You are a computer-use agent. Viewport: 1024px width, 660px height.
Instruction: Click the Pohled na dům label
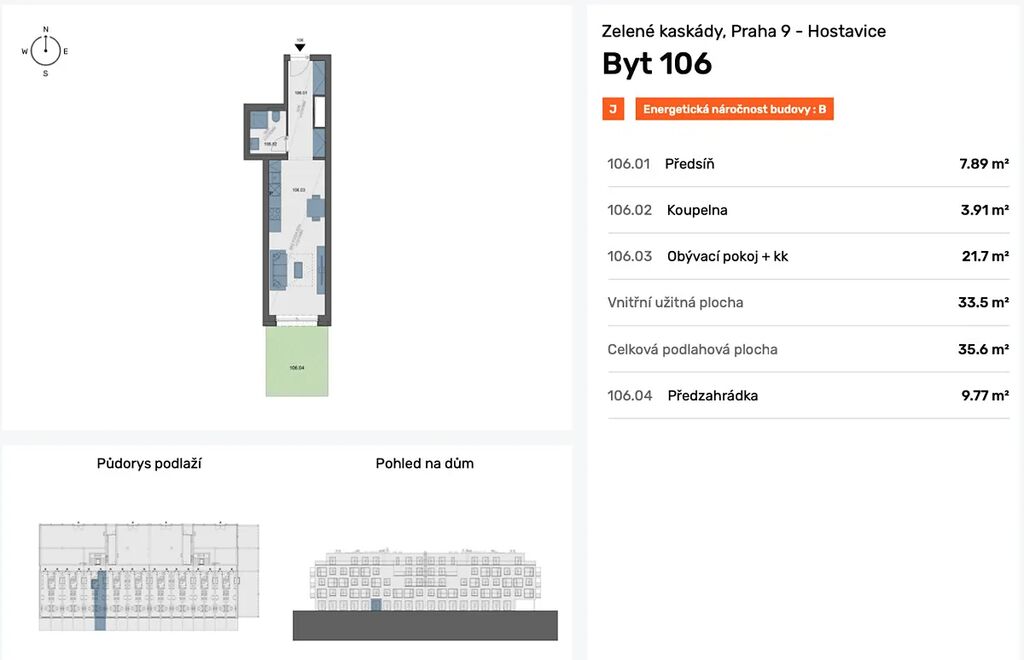tap(424, 464)
